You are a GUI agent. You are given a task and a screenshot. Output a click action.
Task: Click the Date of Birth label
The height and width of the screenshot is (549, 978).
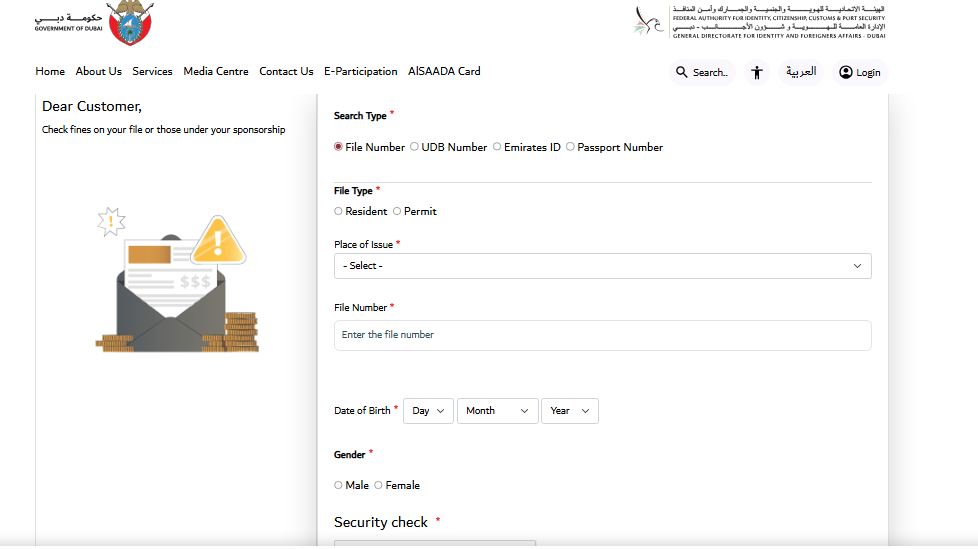(362, 411)
